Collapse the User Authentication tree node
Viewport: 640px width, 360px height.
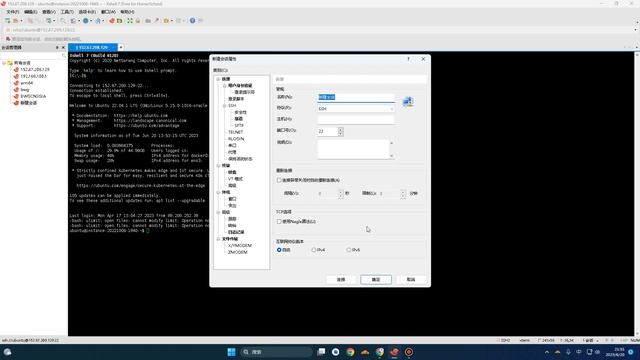224,86
